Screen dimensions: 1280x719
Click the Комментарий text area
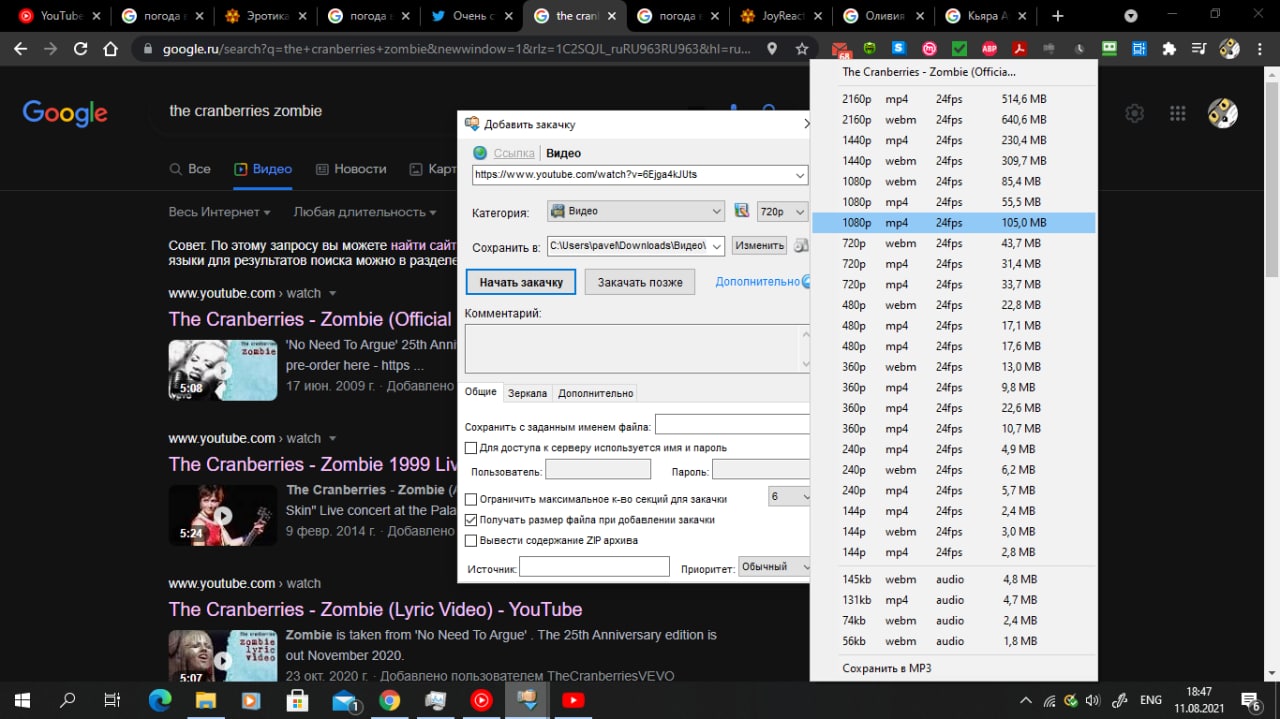[638, 349]
